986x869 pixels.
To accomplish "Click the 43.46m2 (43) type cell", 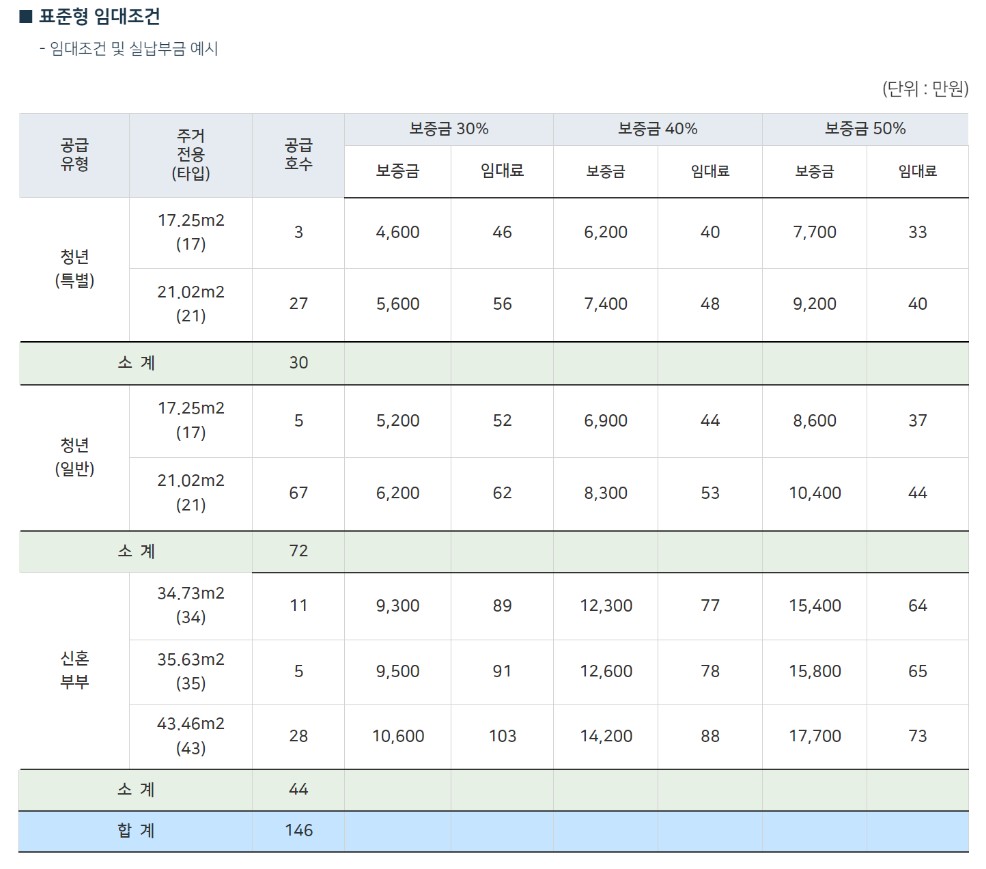I will (191, 735).
